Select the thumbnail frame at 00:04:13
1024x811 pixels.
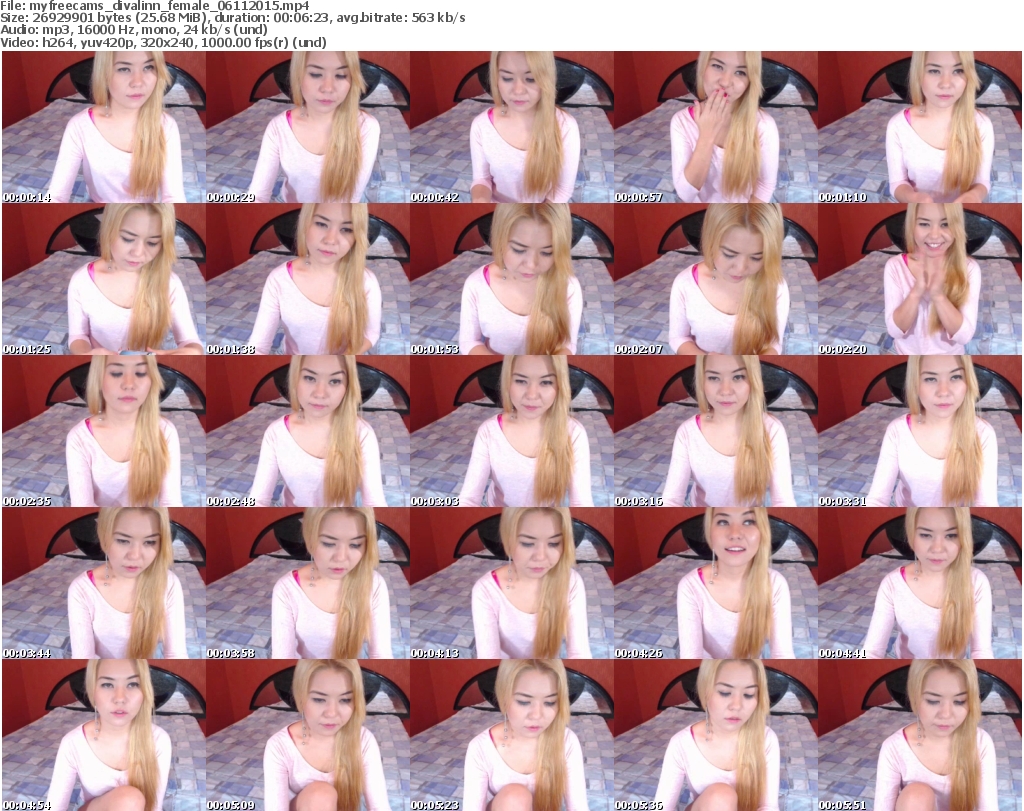[x=512, y=582]
